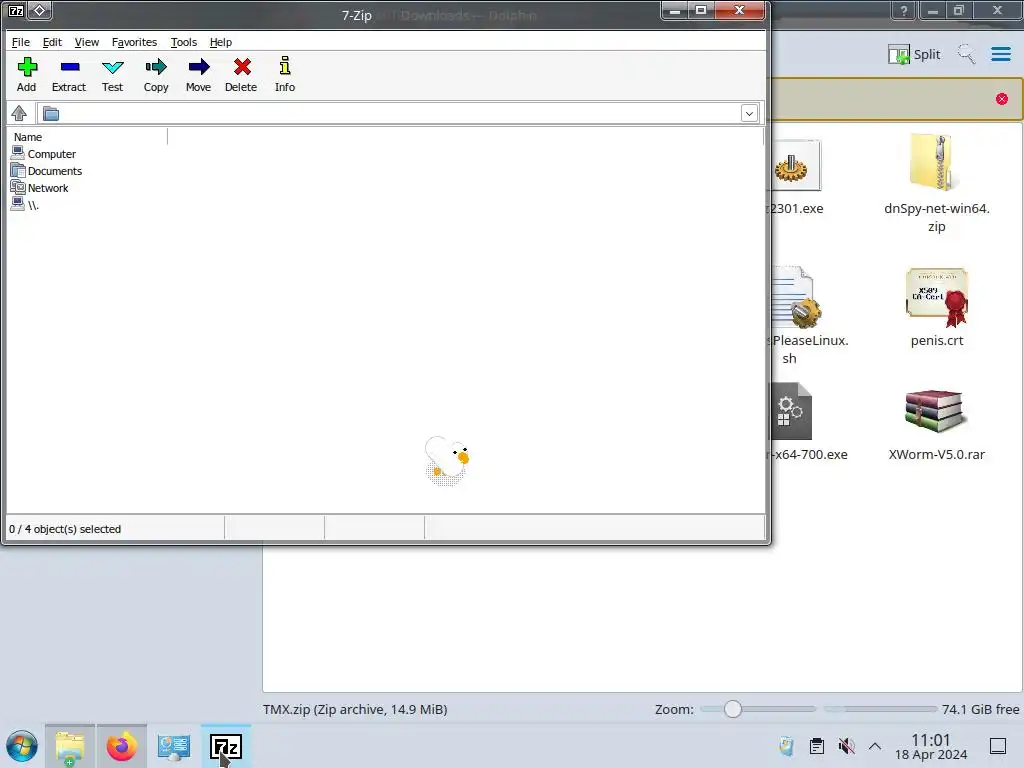Click the clipboard tray icon

tap(816, 746)
